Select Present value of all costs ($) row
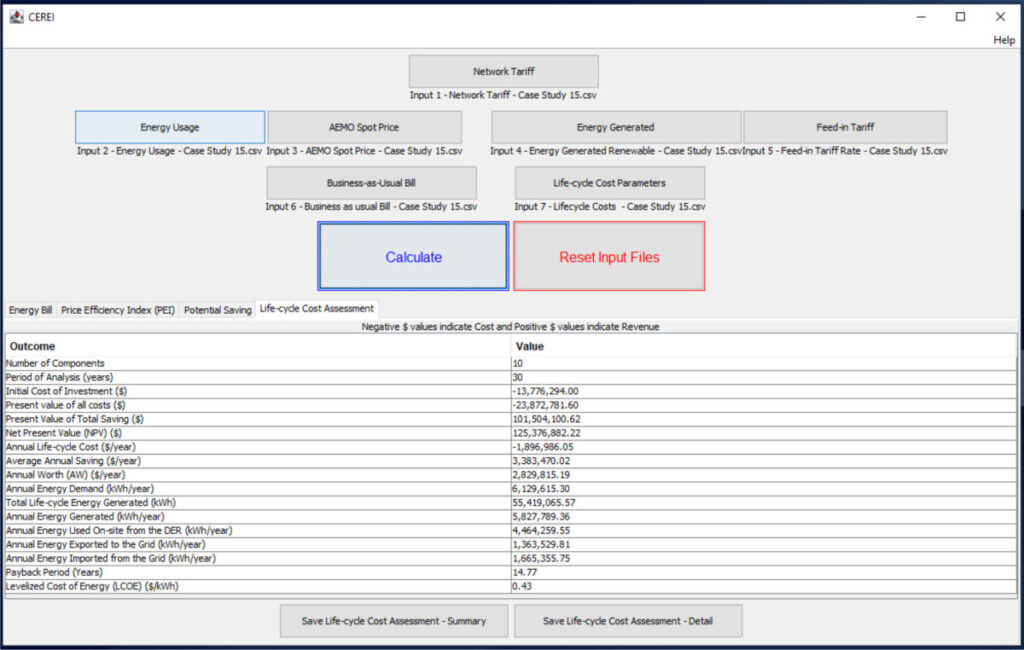1024x650 pixels. pyautogui.click(x=511, y=405)
